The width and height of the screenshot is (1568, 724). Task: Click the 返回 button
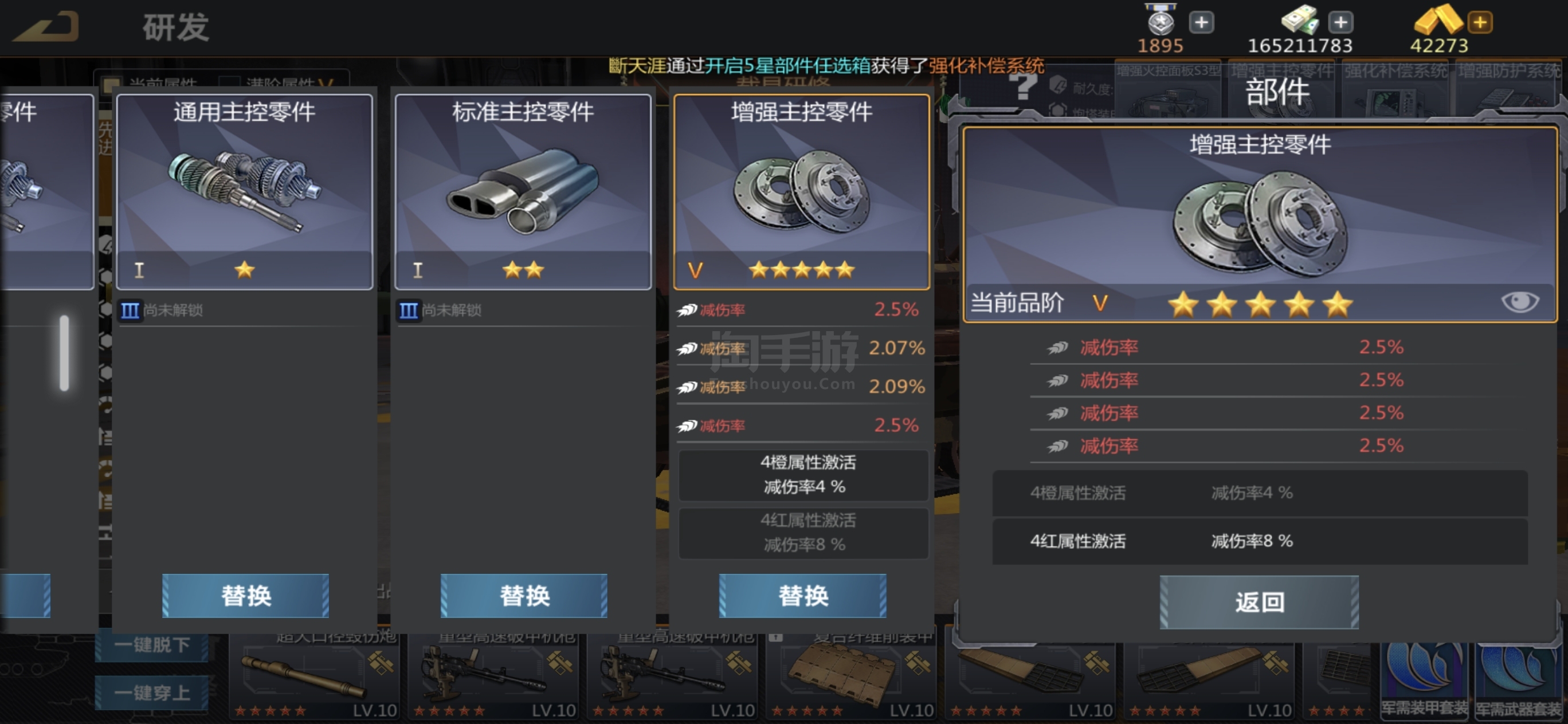(x=1259, y=602)
